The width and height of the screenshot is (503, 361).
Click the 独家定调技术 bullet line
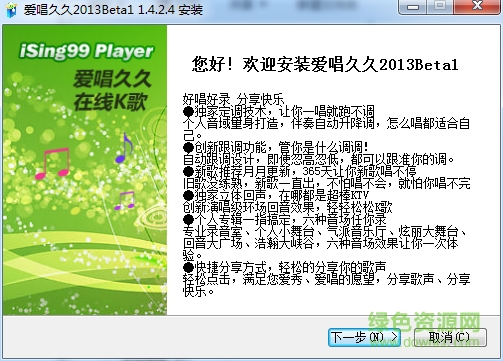point(279,112)
